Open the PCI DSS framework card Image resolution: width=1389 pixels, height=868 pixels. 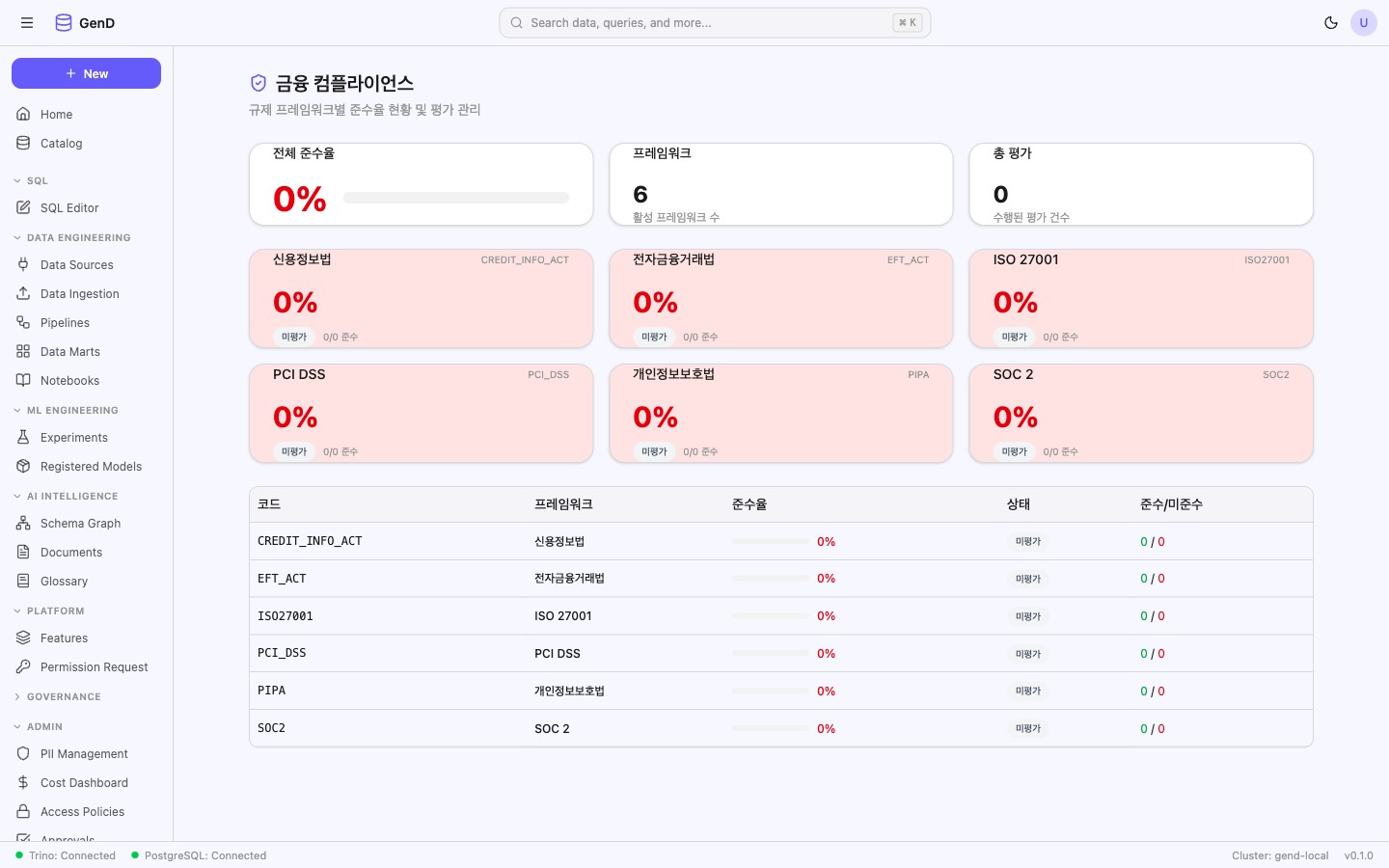point(421,413)
